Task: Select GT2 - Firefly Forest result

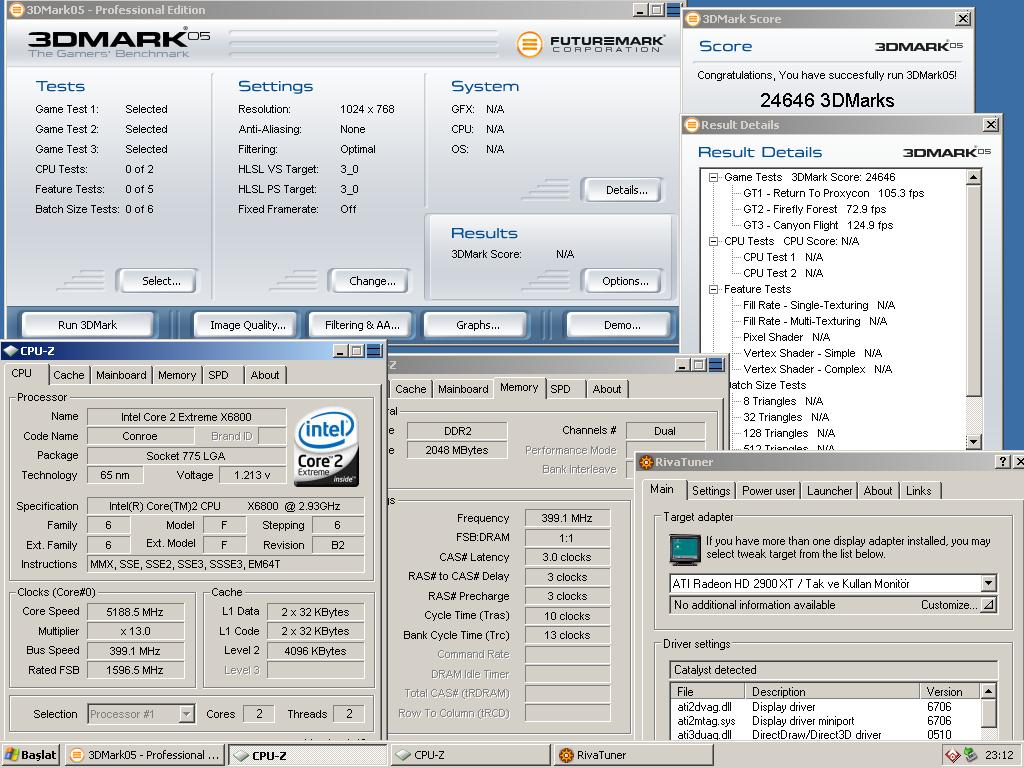Action: click(814, 209)
